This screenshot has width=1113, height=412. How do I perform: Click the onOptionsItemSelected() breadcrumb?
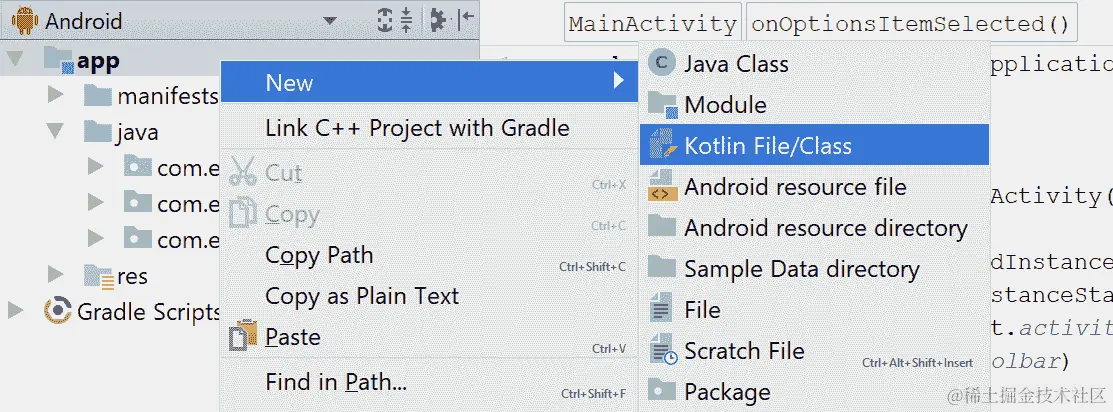tap(911, 24)
